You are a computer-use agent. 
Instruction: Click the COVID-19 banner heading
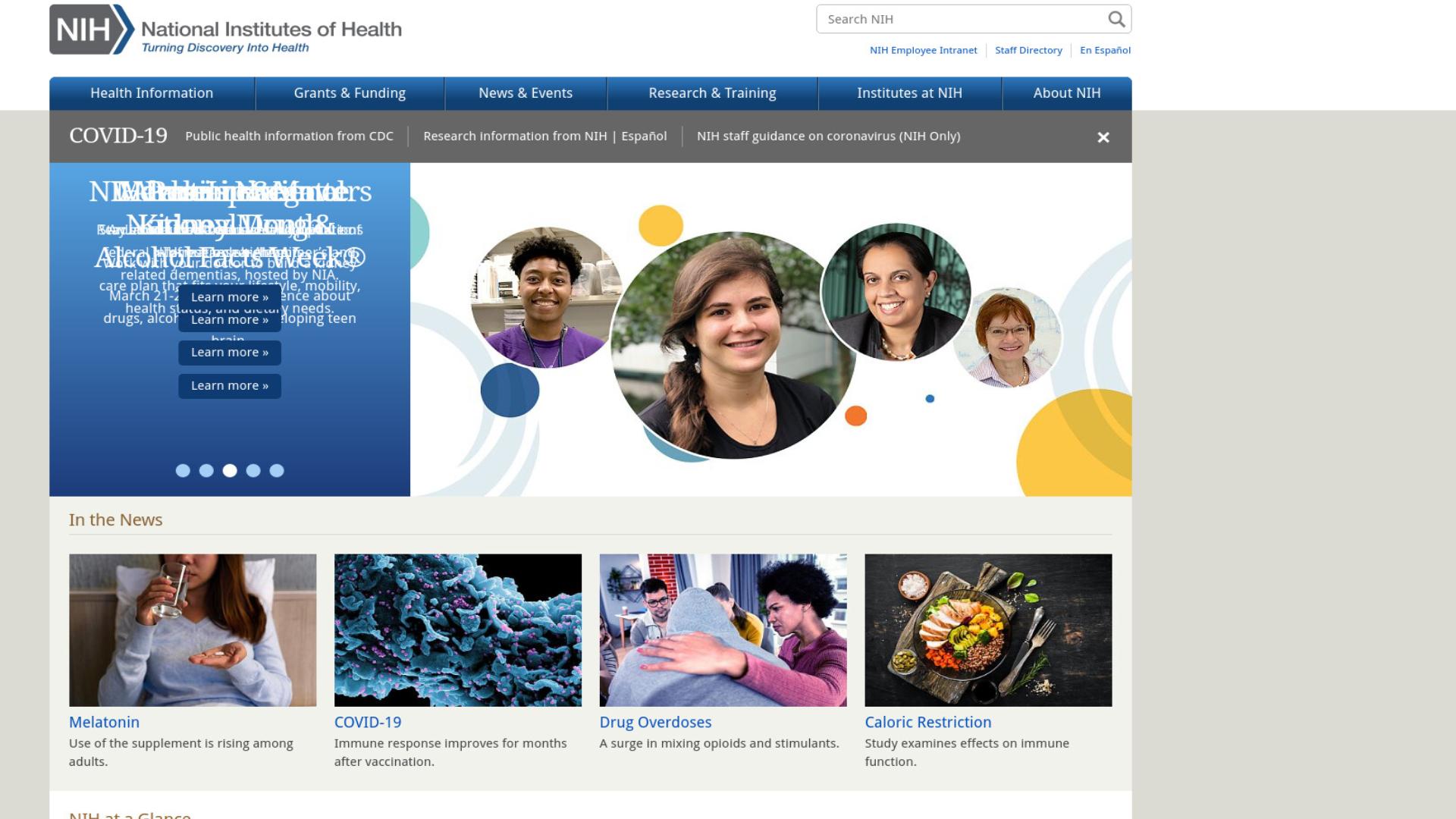point(118,136)
